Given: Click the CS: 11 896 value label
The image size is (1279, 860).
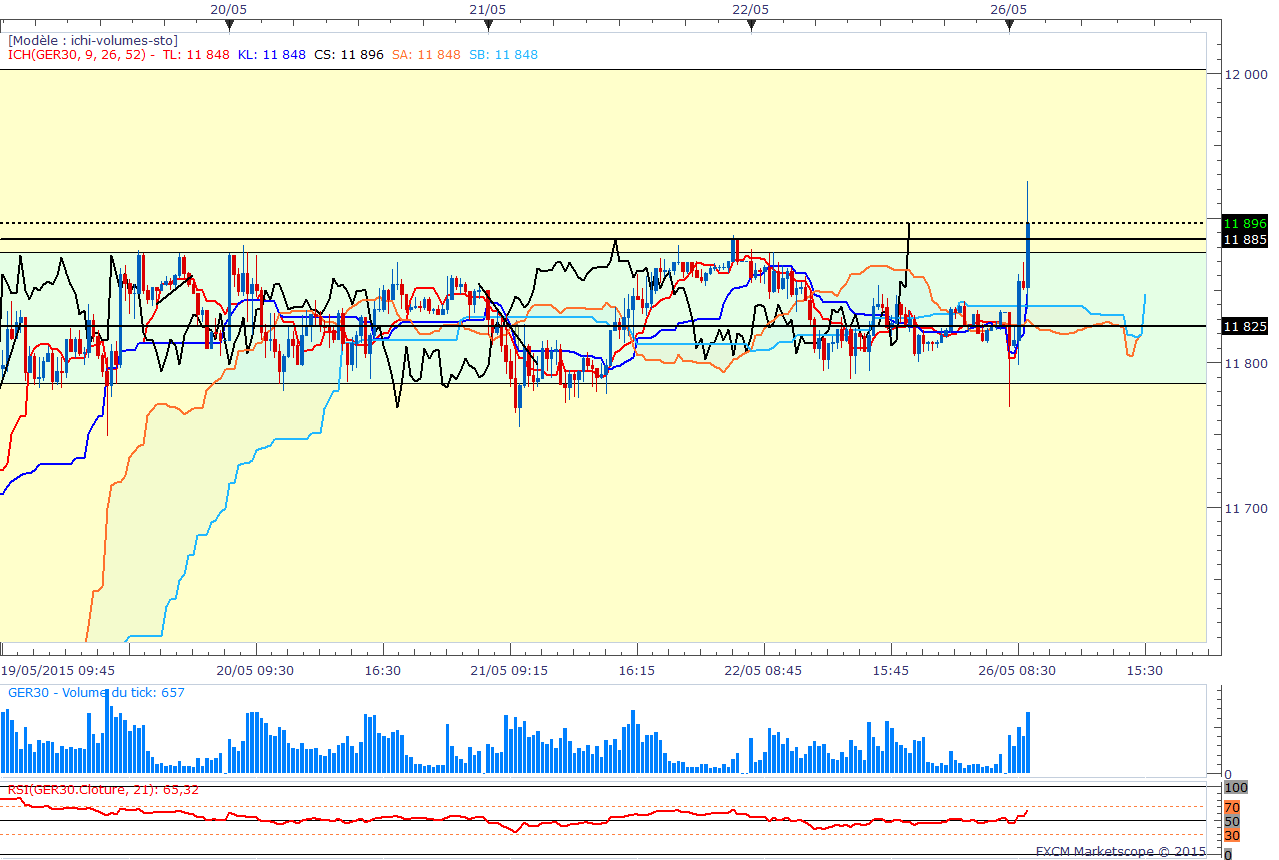Looking at the screenshot, I should tap(348, 54).
